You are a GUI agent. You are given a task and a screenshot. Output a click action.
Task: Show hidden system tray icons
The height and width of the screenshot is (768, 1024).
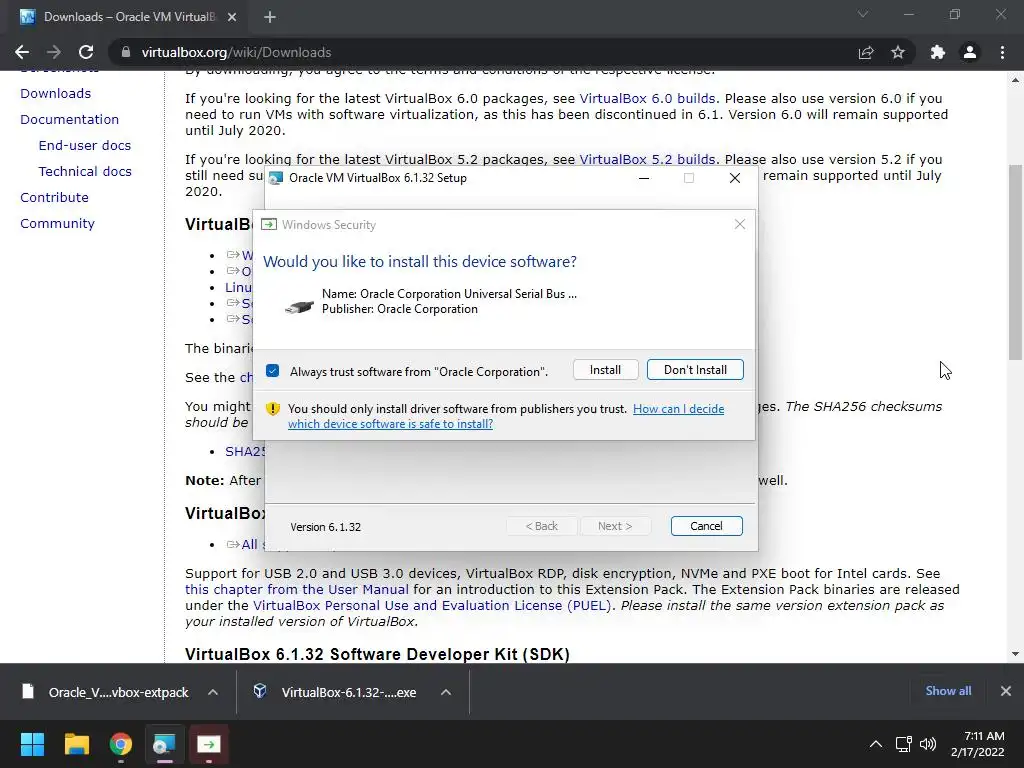(x=876, y=744)
